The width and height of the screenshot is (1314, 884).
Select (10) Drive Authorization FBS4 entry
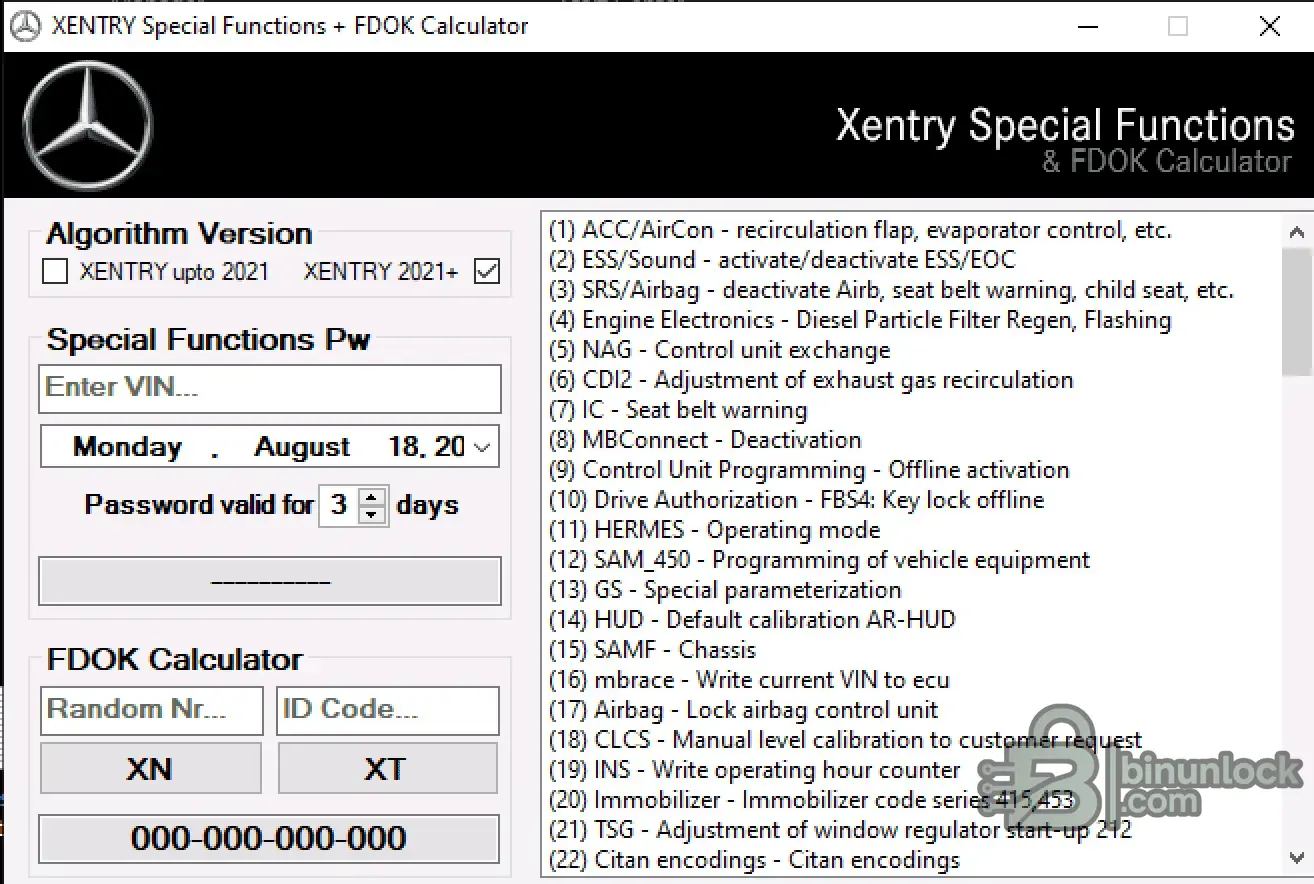796,500
